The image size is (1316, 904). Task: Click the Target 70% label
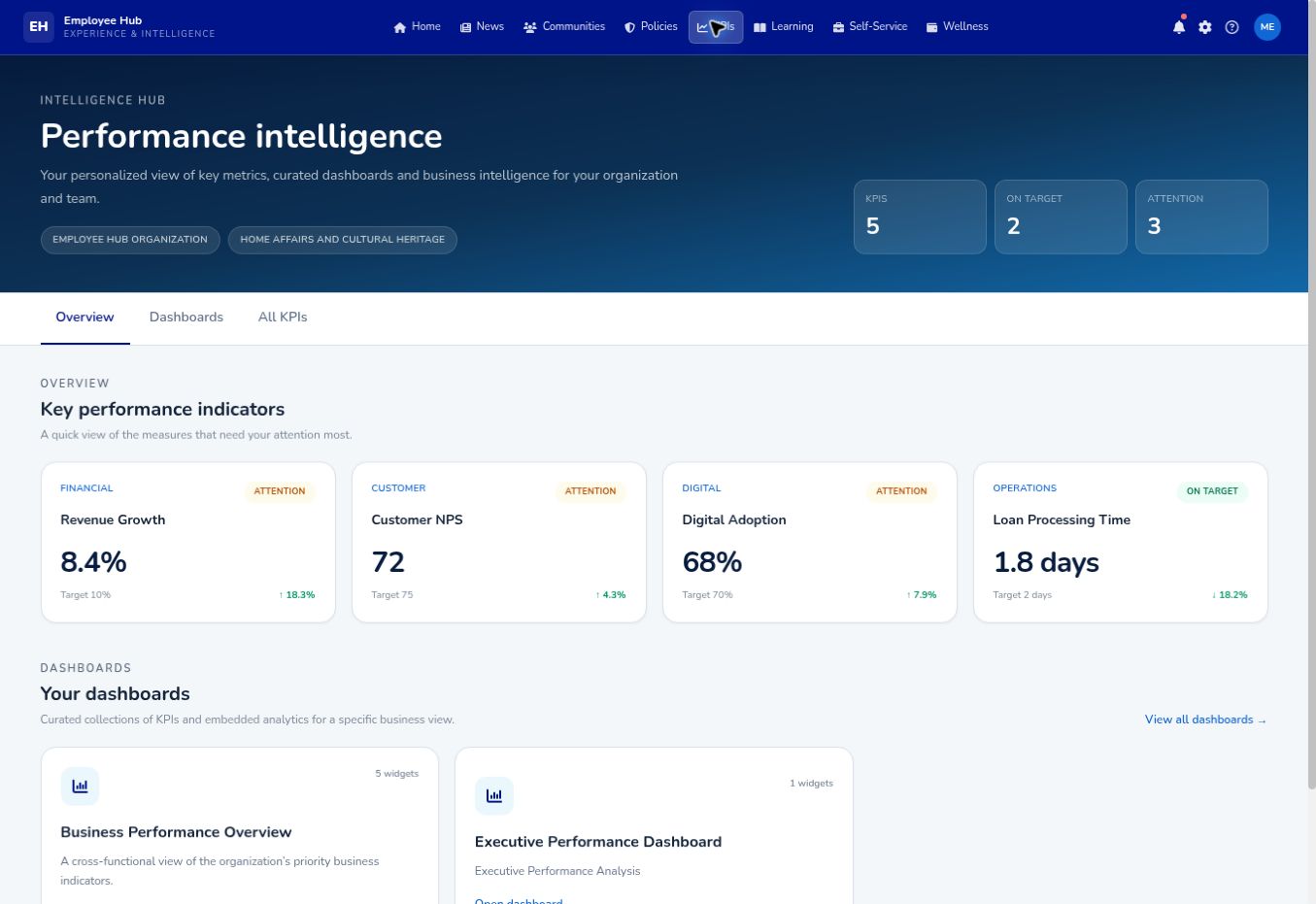pyautogui.click(x=707, y=595)
